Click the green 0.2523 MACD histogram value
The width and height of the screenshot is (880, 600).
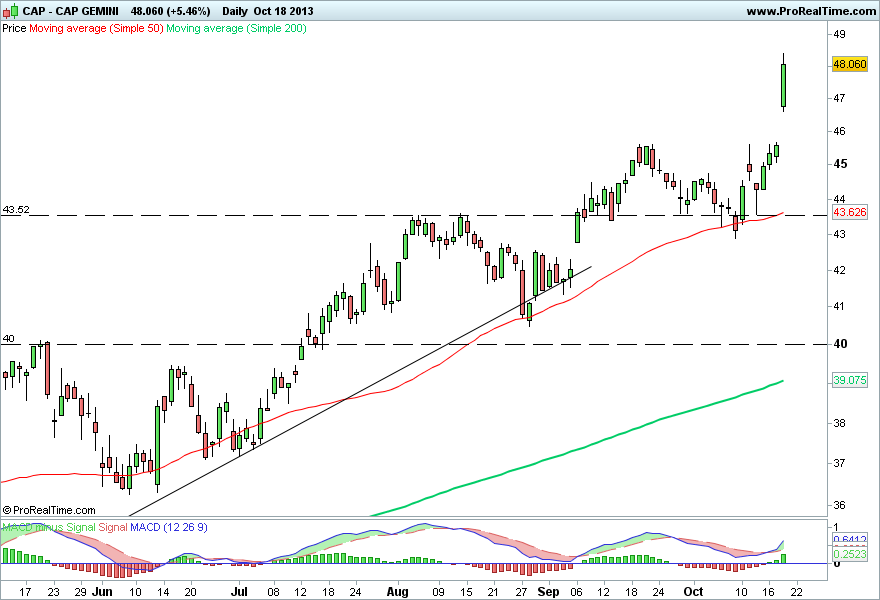point(850,554)
